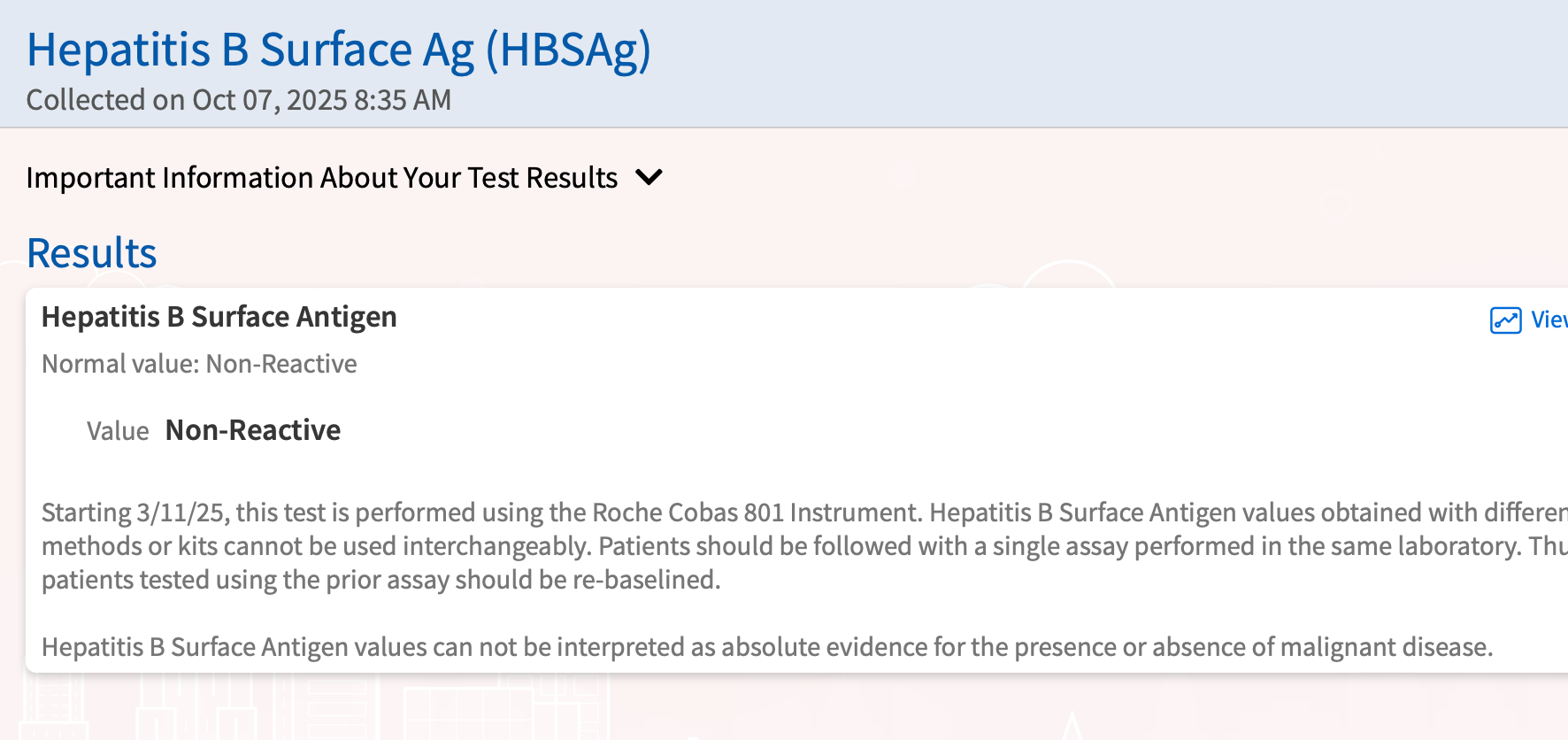Open the View trends link
Image resolution: width=1568 pixels, height=740 pixels.
[1549, 320]
